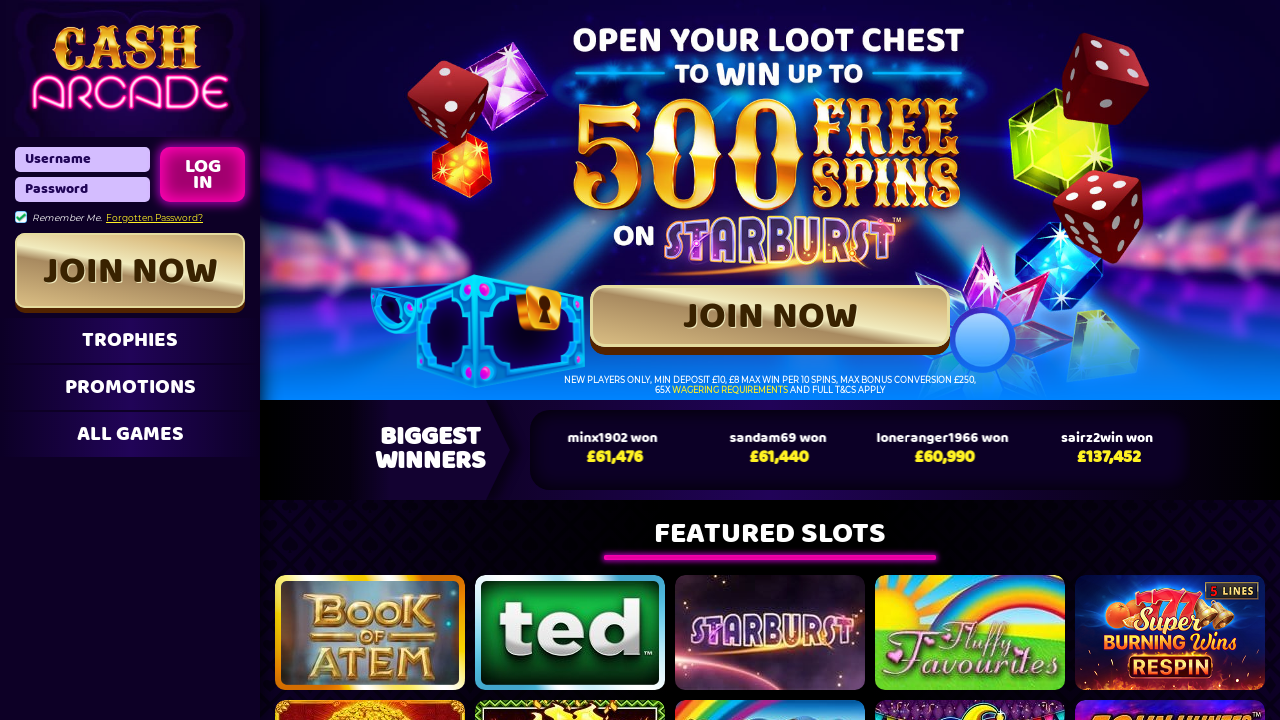Launch the ted slot game
This screenshot has height=720, width=1280.
(570, 632)
